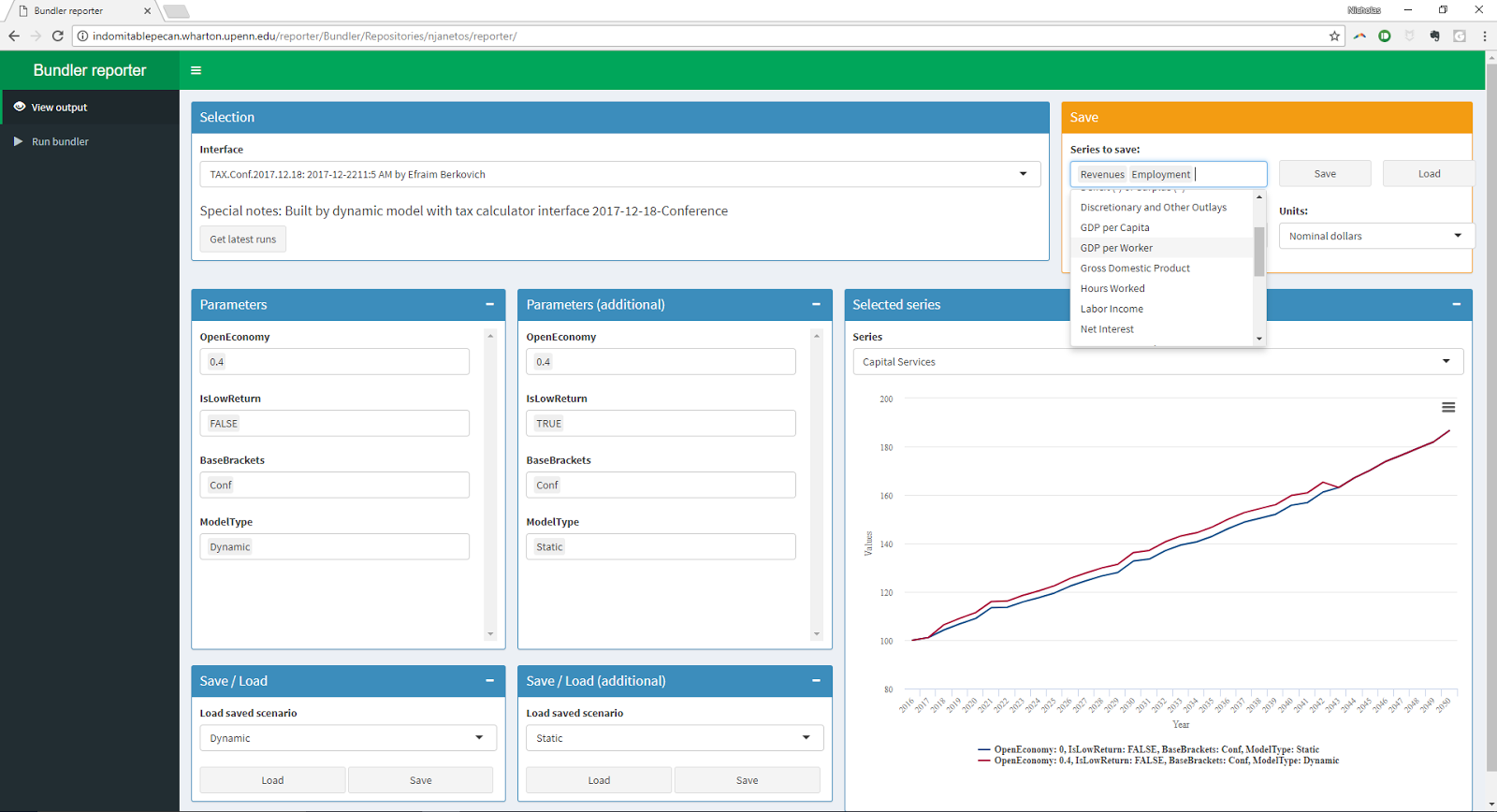Screen dimensions: 1497x812
Task: Click Load under the Static scenario
Action: click(599, 780)
